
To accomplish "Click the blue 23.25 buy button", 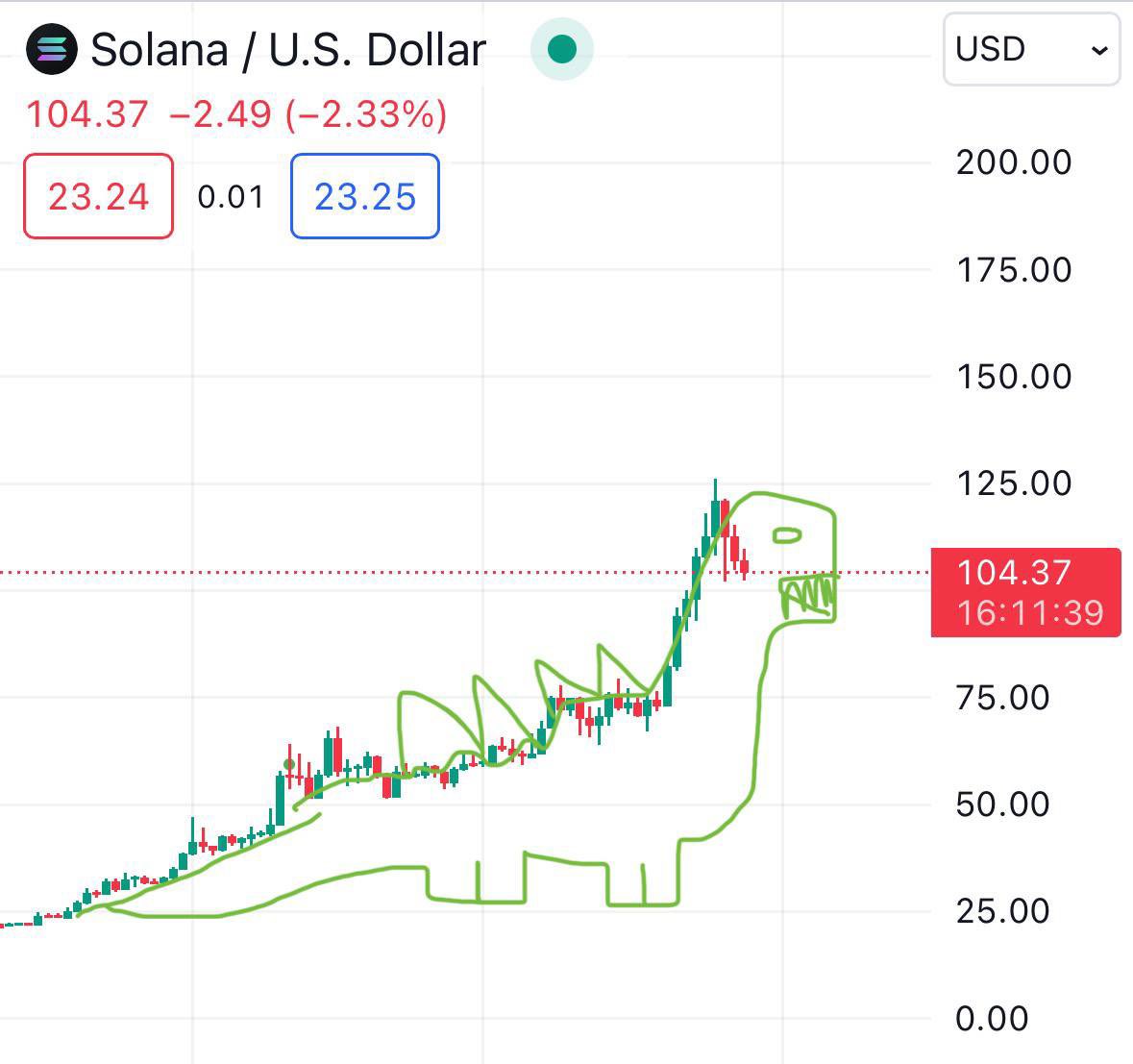I will tap(365, 196).
